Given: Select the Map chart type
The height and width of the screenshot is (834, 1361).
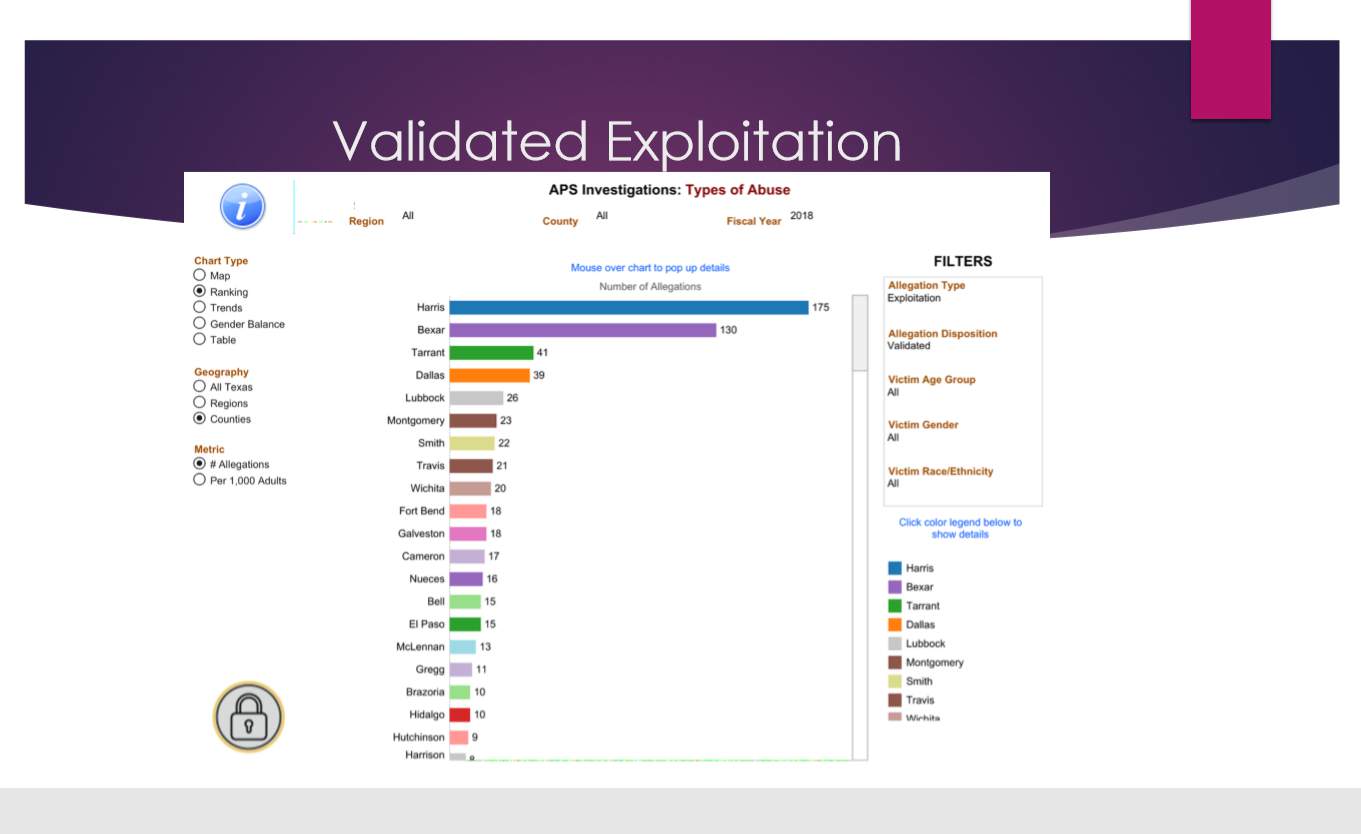Looking at the screenshot, I should [x=200, y=275].
